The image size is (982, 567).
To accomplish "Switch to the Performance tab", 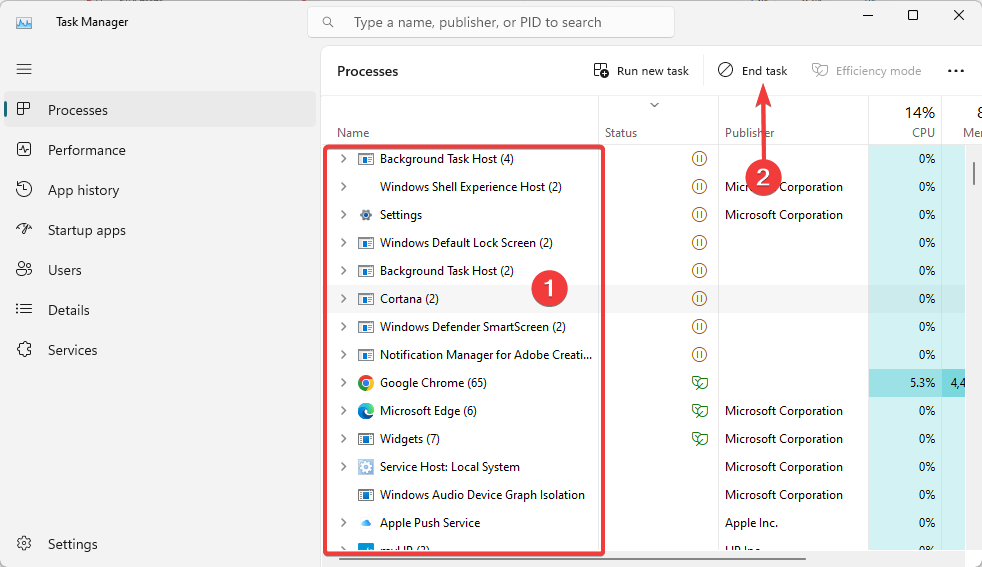I will (x=86, y=150).
